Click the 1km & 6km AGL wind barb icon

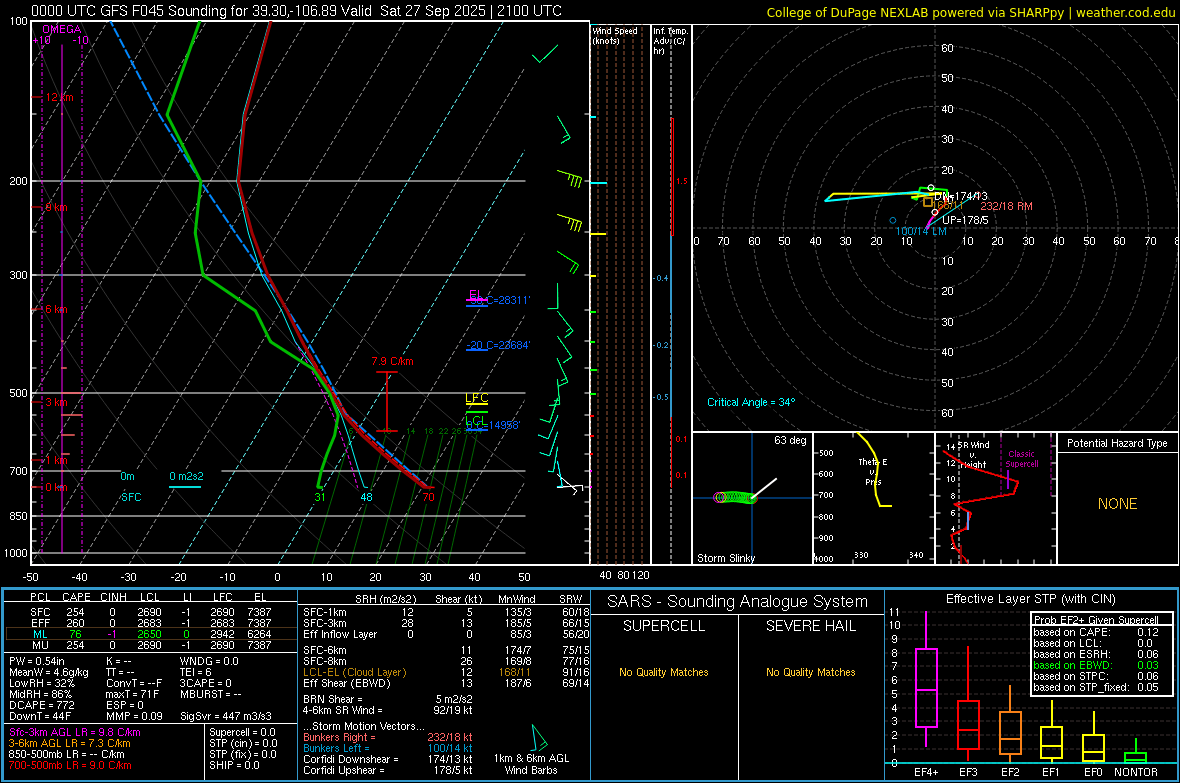point(538,737)
